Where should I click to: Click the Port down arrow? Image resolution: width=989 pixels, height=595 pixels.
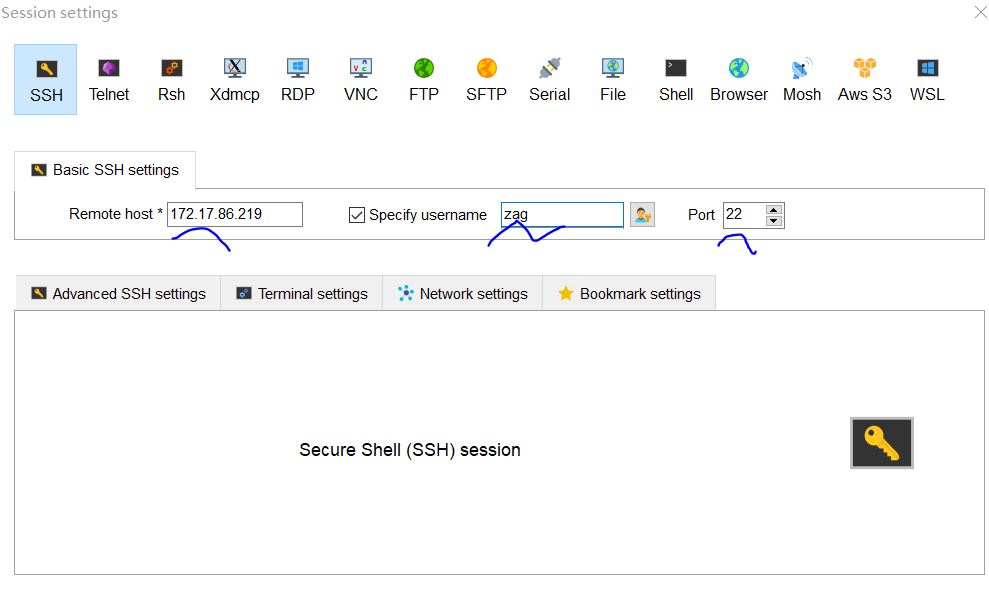click(x=775, y=220)
